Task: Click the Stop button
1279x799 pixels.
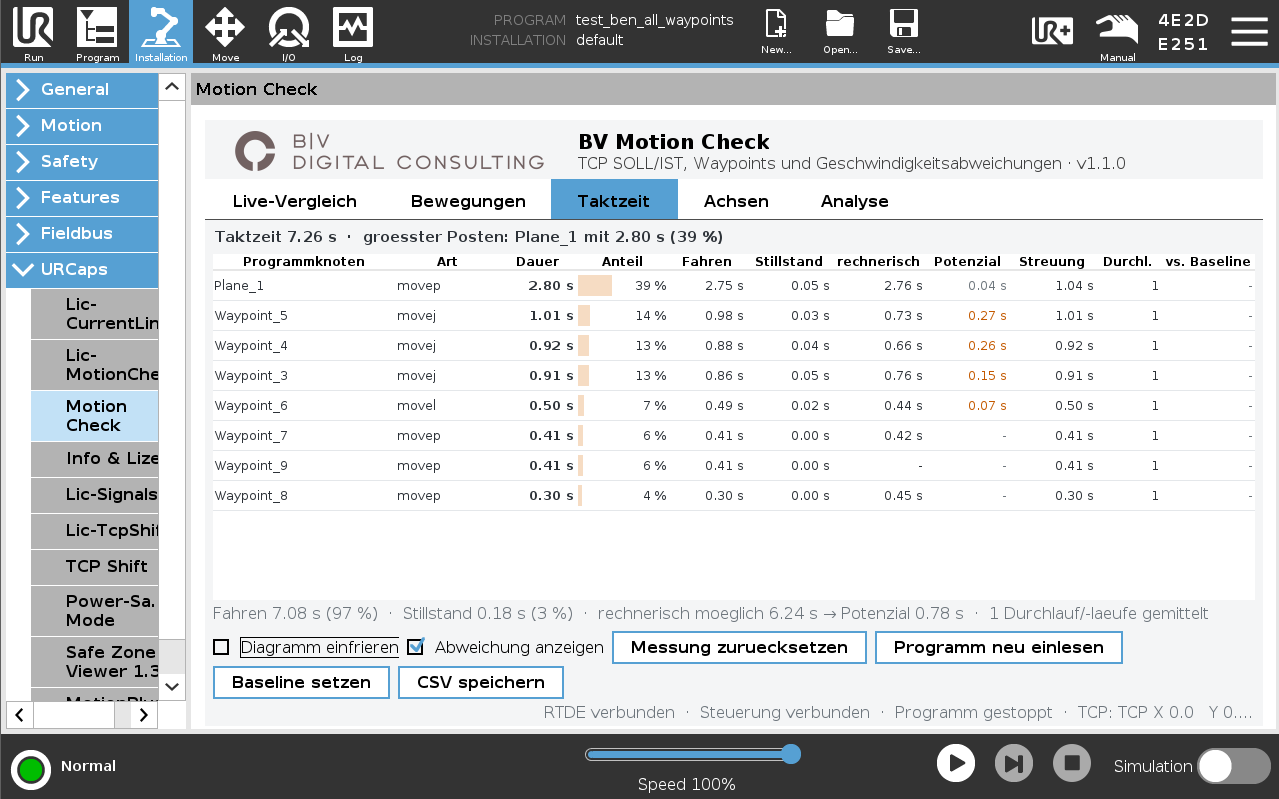Action: tap(1072, 764)
